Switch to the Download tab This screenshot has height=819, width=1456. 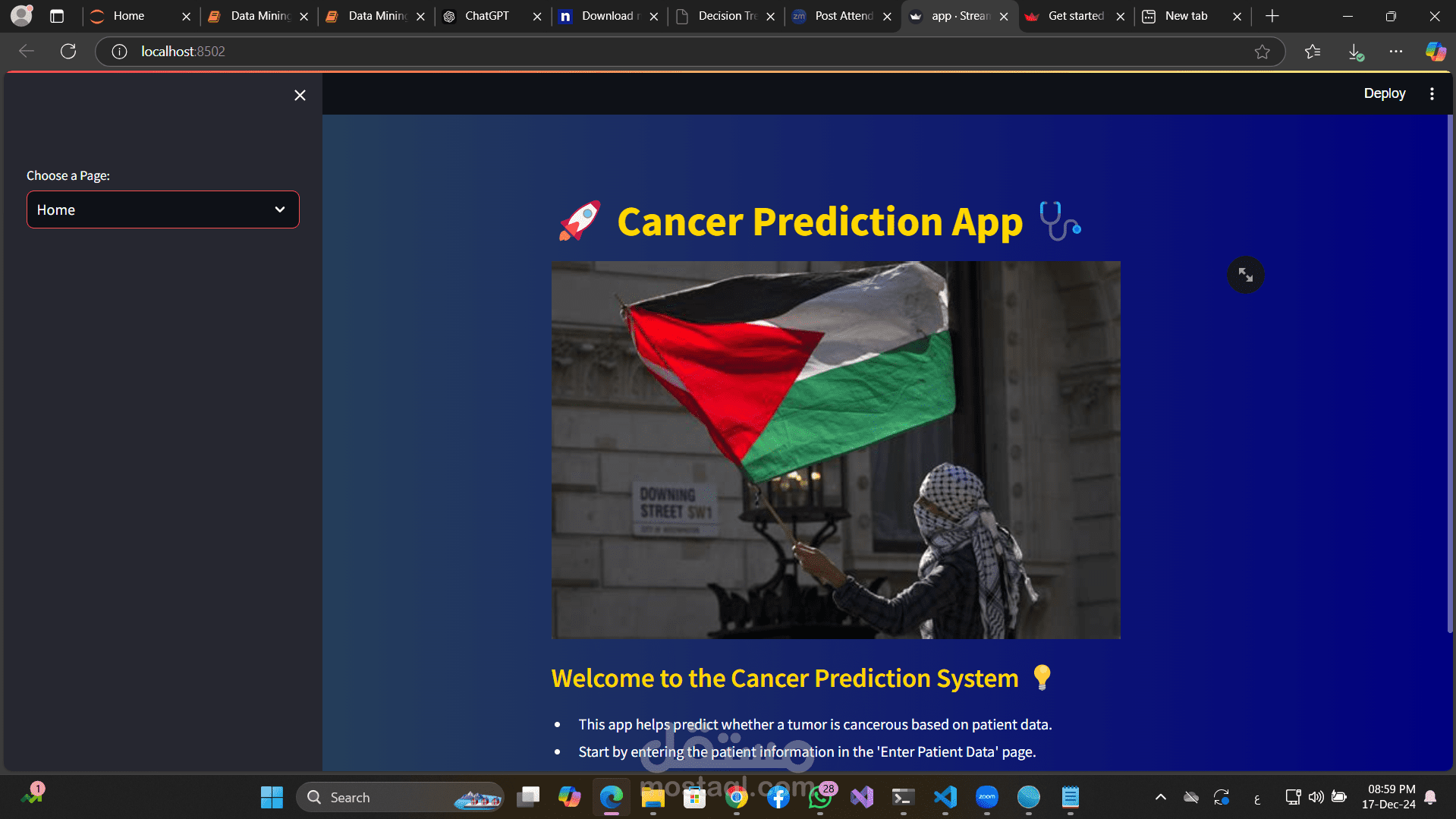coord(611,16)
